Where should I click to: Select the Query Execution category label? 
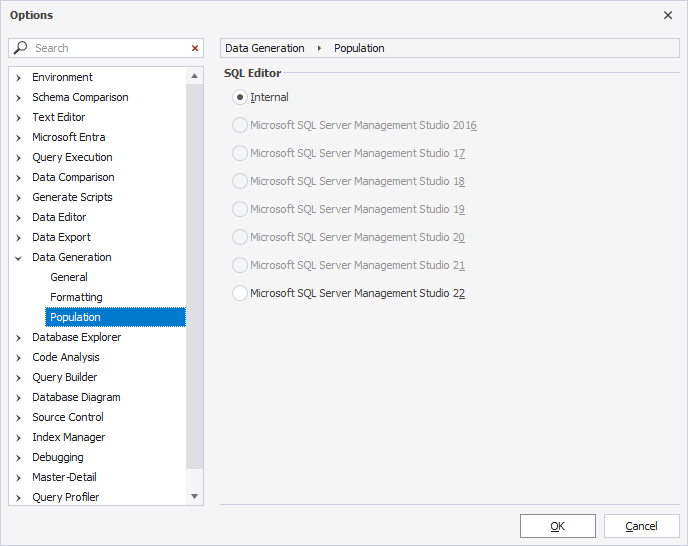coord(72,157)
